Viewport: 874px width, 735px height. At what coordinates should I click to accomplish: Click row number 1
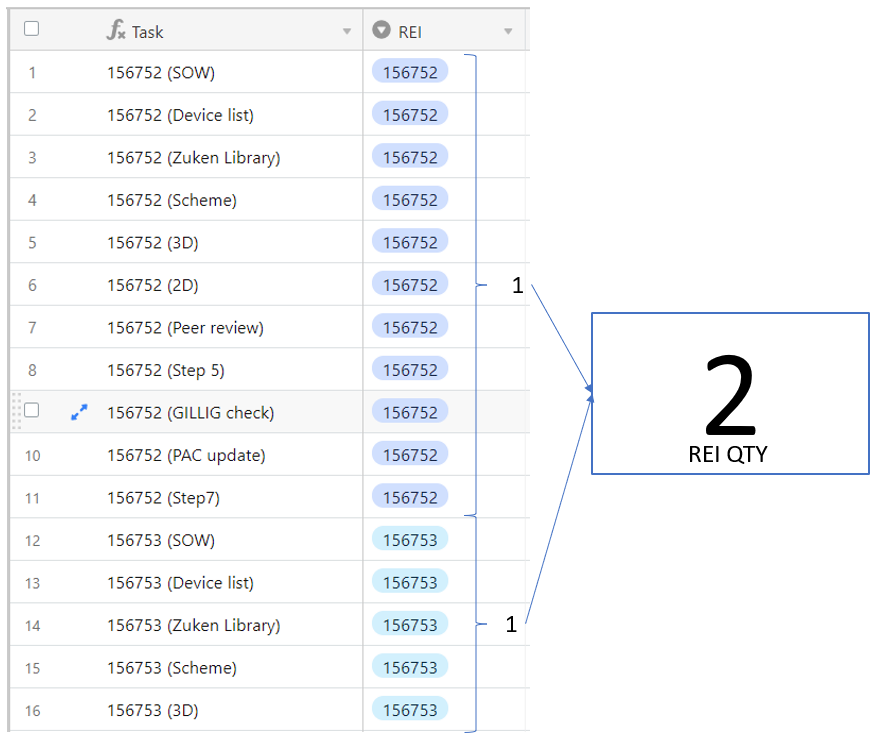pos(32,73)
